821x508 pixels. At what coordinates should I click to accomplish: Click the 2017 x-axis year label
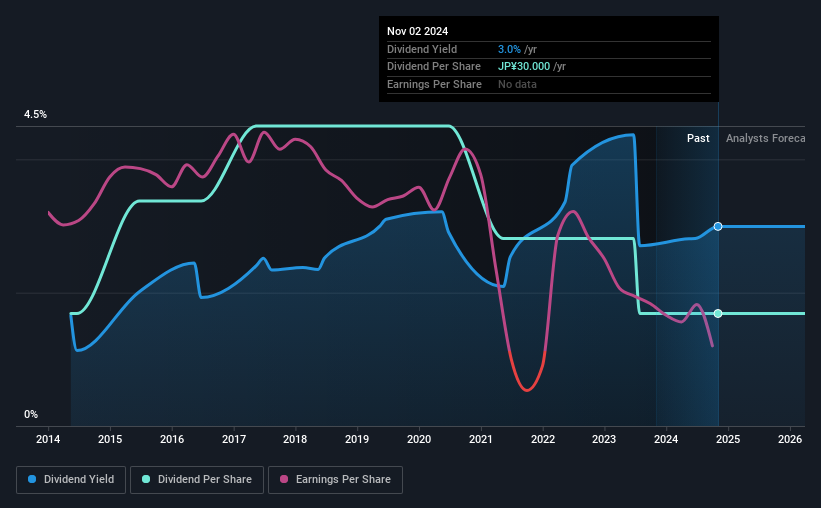tap(234, 439)
